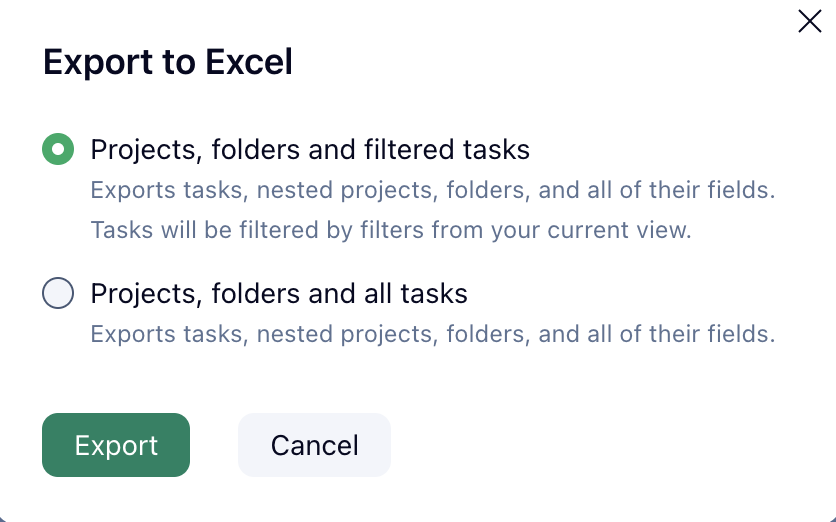Select the all tasks radio button
Image resolution: width=836 pixels, height=522 pixels.
tap(58, 294)
